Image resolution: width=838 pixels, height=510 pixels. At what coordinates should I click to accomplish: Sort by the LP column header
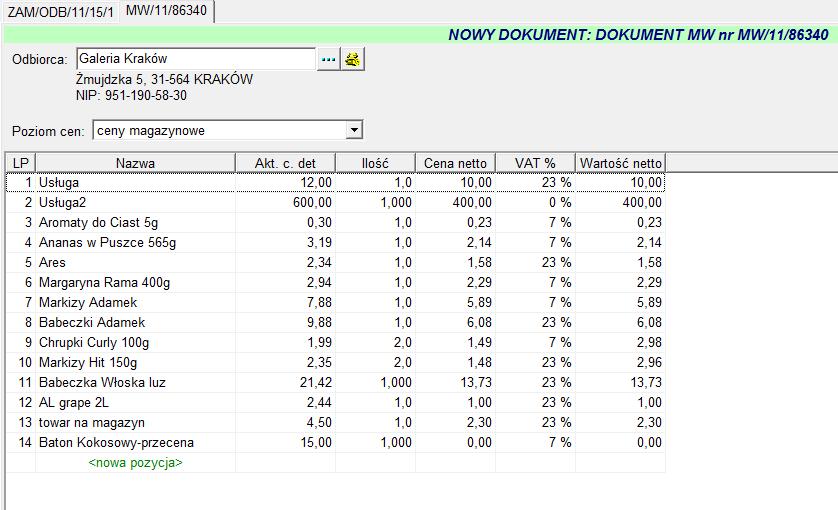21,163
